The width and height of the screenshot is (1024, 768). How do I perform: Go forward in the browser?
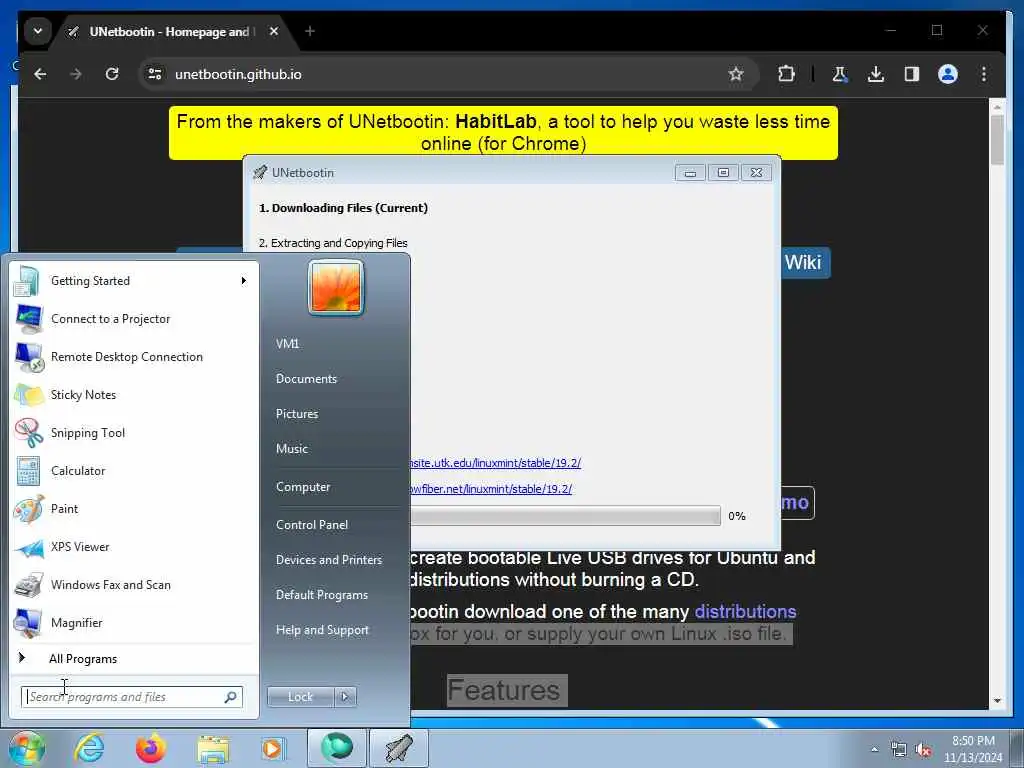76,74
